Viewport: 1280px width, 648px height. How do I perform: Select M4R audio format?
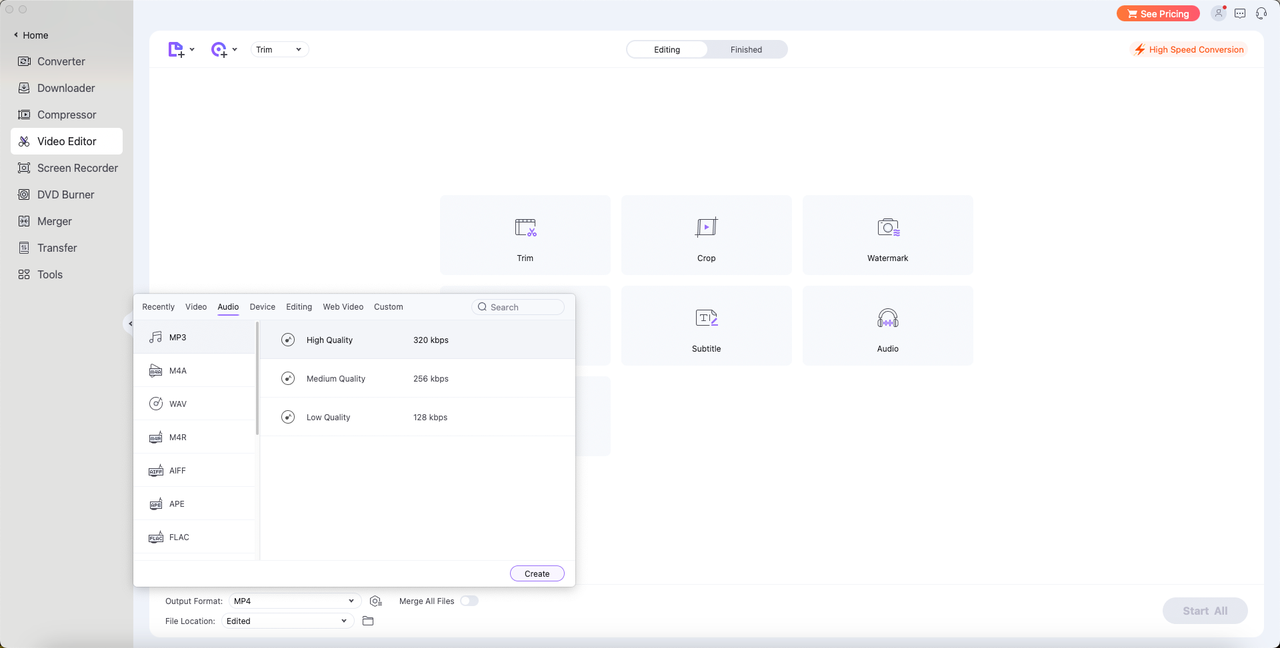pyautogui.click(x=195, y=437)
